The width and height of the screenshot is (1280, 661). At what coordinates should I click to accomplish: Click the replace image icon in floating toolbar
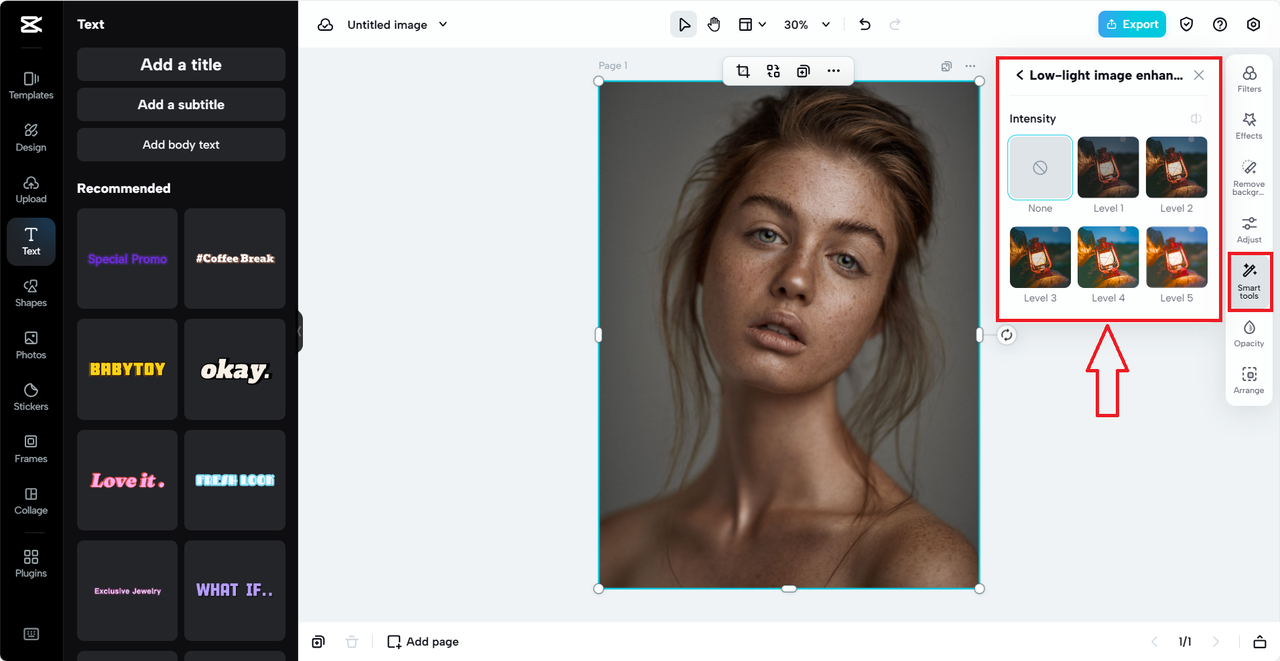coord(773,71)
